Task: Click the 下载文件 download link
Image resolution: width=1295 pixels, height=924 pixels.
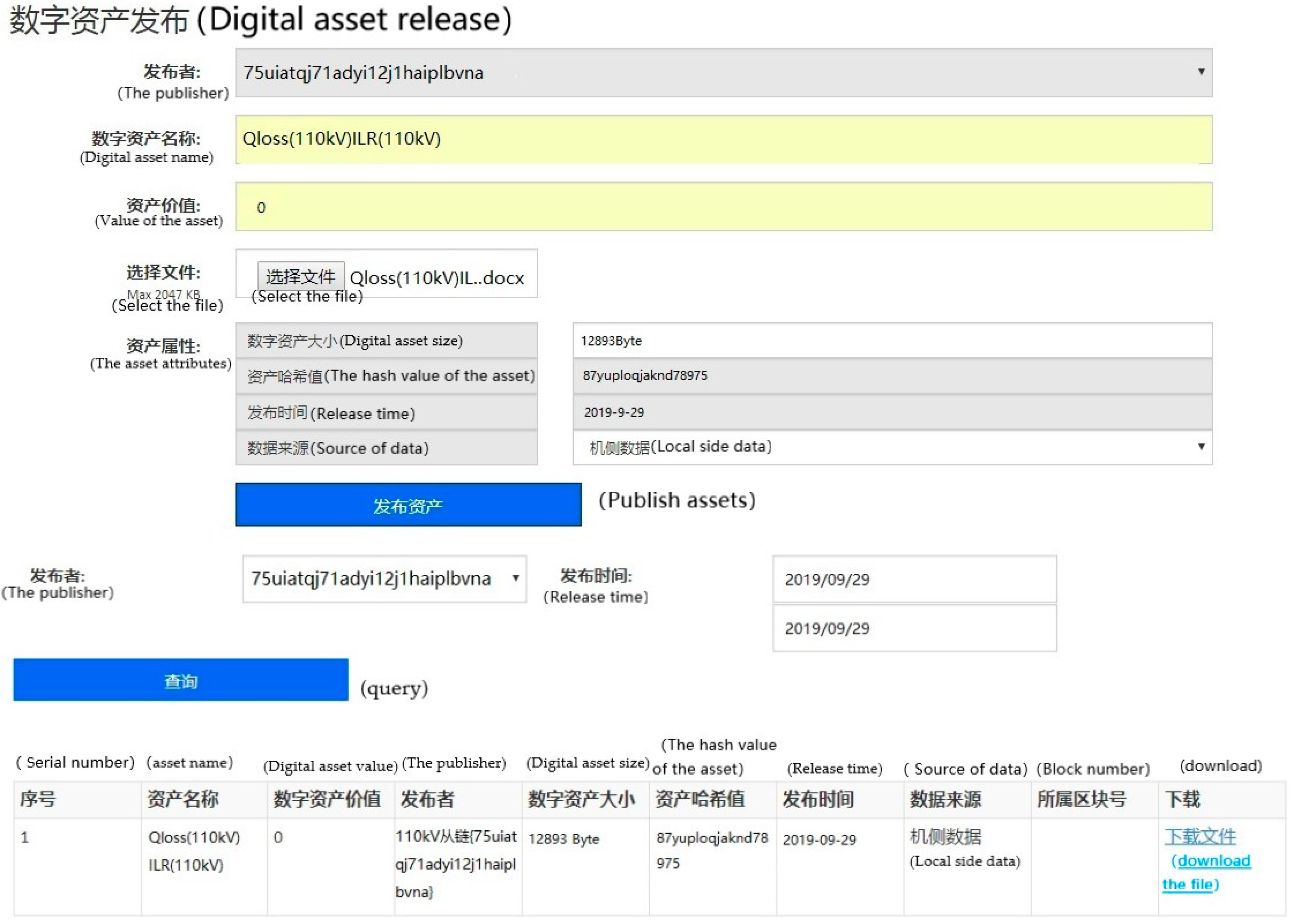Action: point(1199,836)
